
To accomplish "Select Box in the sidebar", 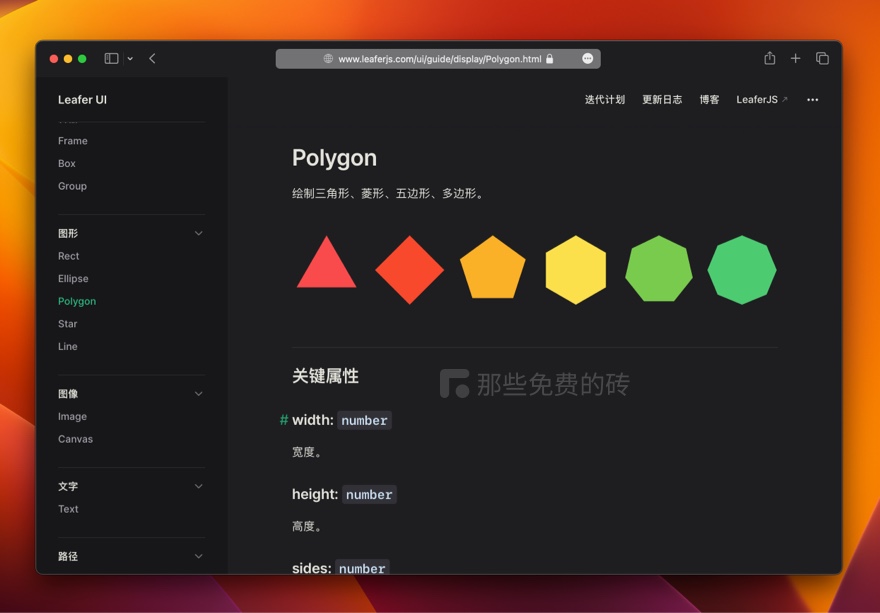I will (67, 163).
